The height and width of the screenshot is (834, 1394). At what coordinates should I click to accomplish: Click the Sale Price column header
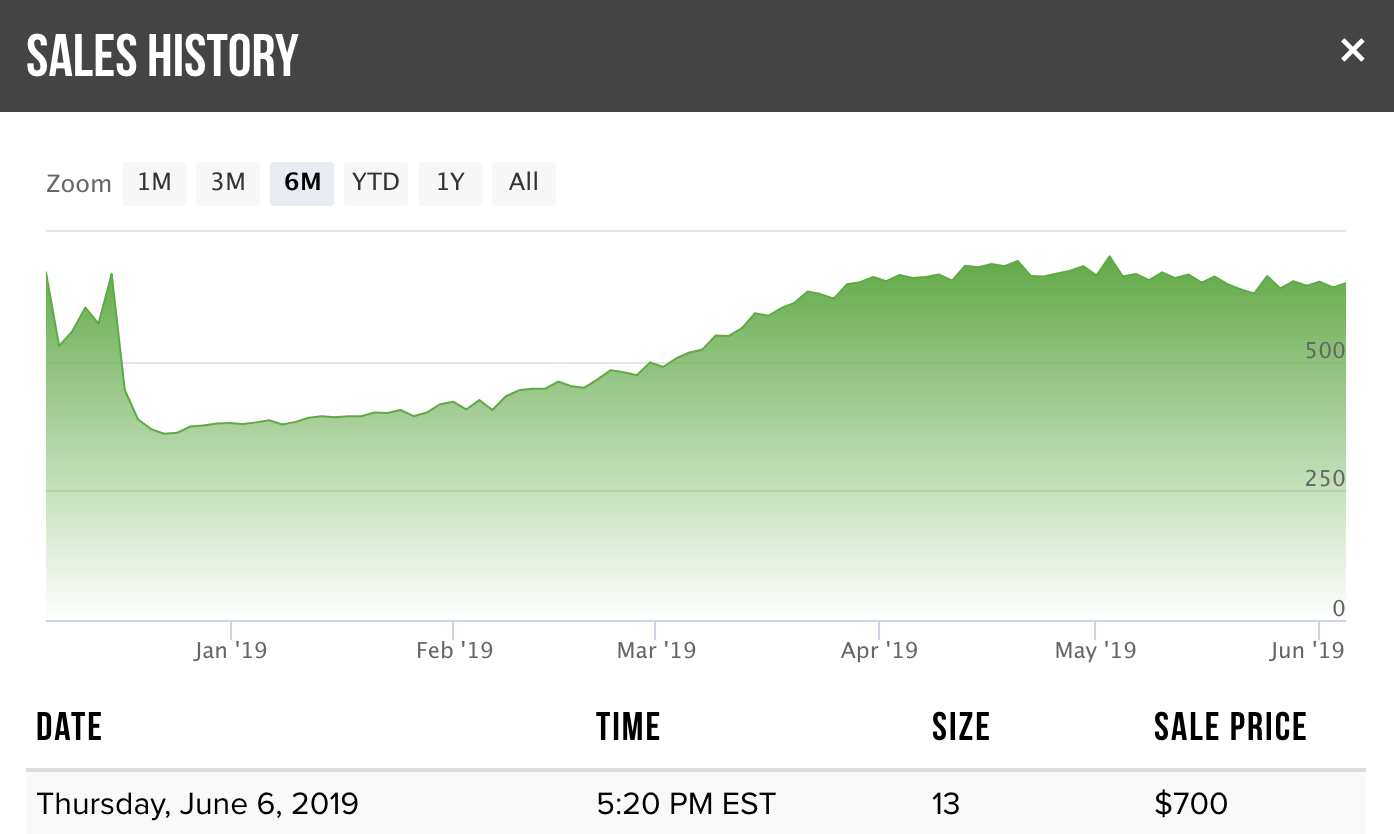point(1230,727)
